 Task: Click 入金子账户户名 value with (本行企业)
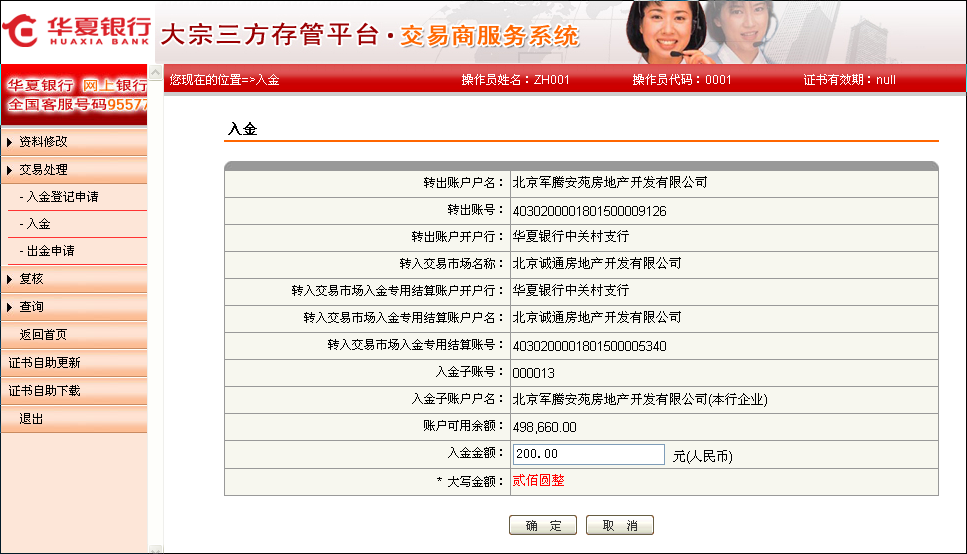click(640, 400)
